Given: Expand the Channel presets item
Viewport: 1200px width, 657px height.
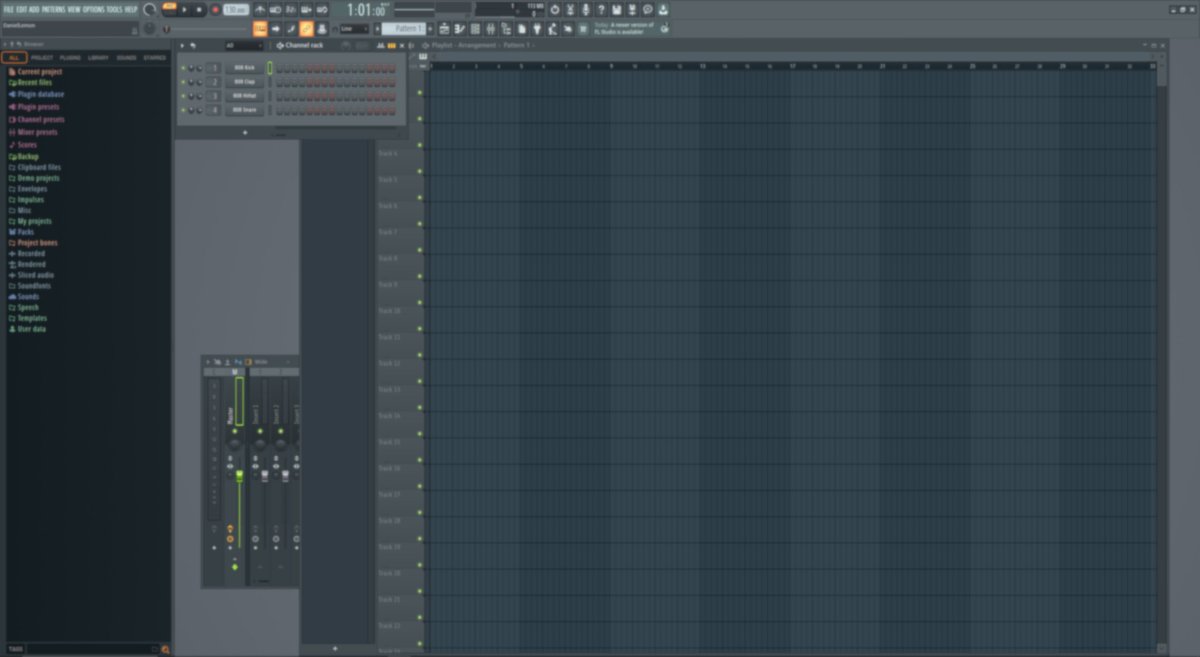Looking at the screenshot, I should (36, 119).
